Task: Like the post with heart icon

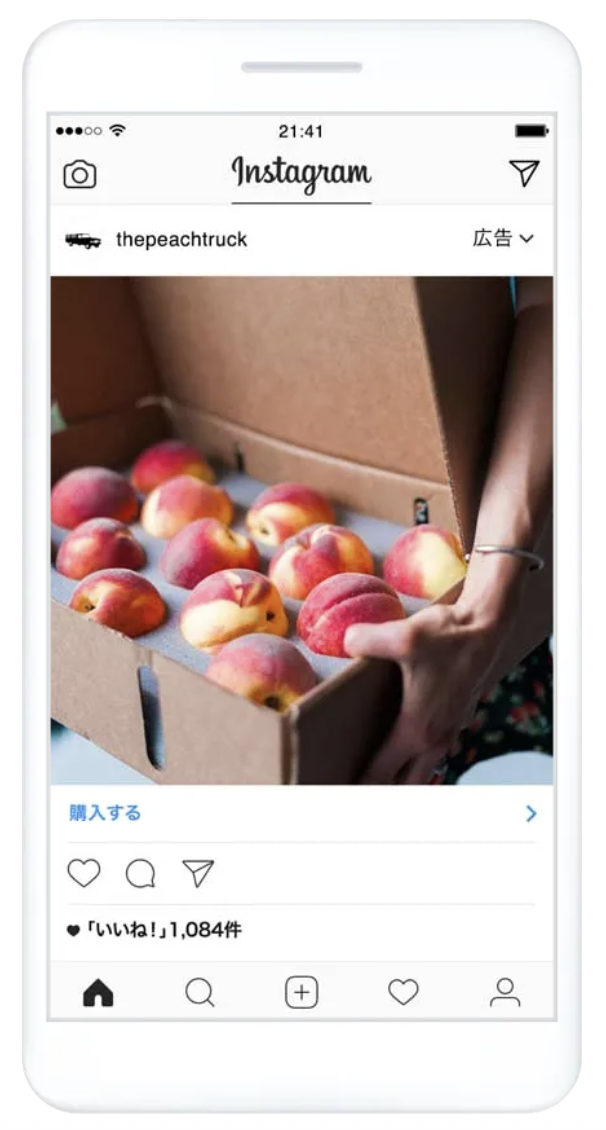Action: (x=84, y=873)
